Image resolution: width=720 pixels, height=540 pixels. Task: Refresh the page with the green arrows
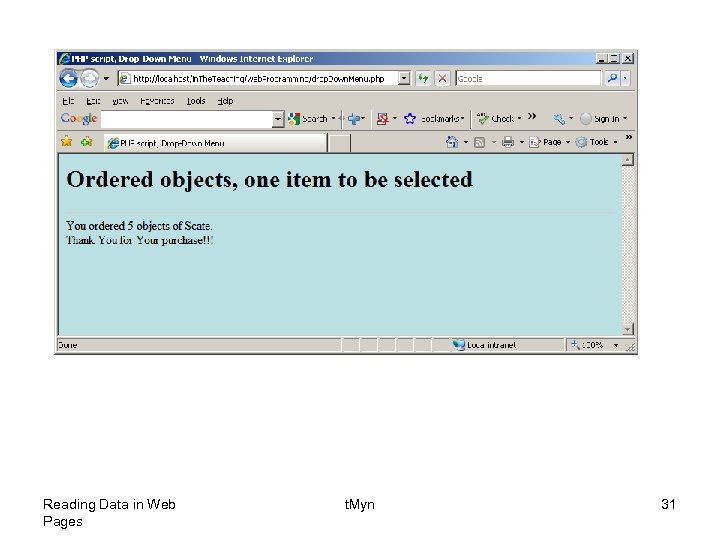pos(423,79)
